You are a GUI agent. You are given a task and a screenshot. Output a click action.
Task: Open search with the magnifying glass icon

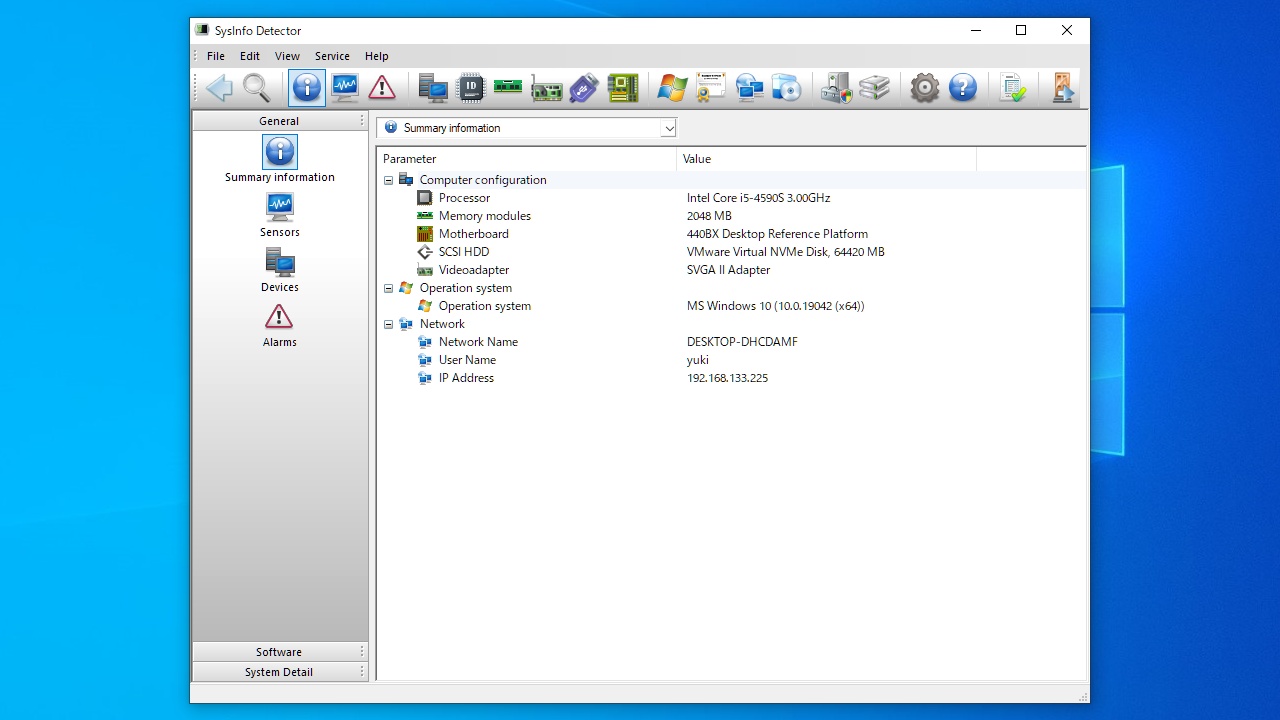257,88
